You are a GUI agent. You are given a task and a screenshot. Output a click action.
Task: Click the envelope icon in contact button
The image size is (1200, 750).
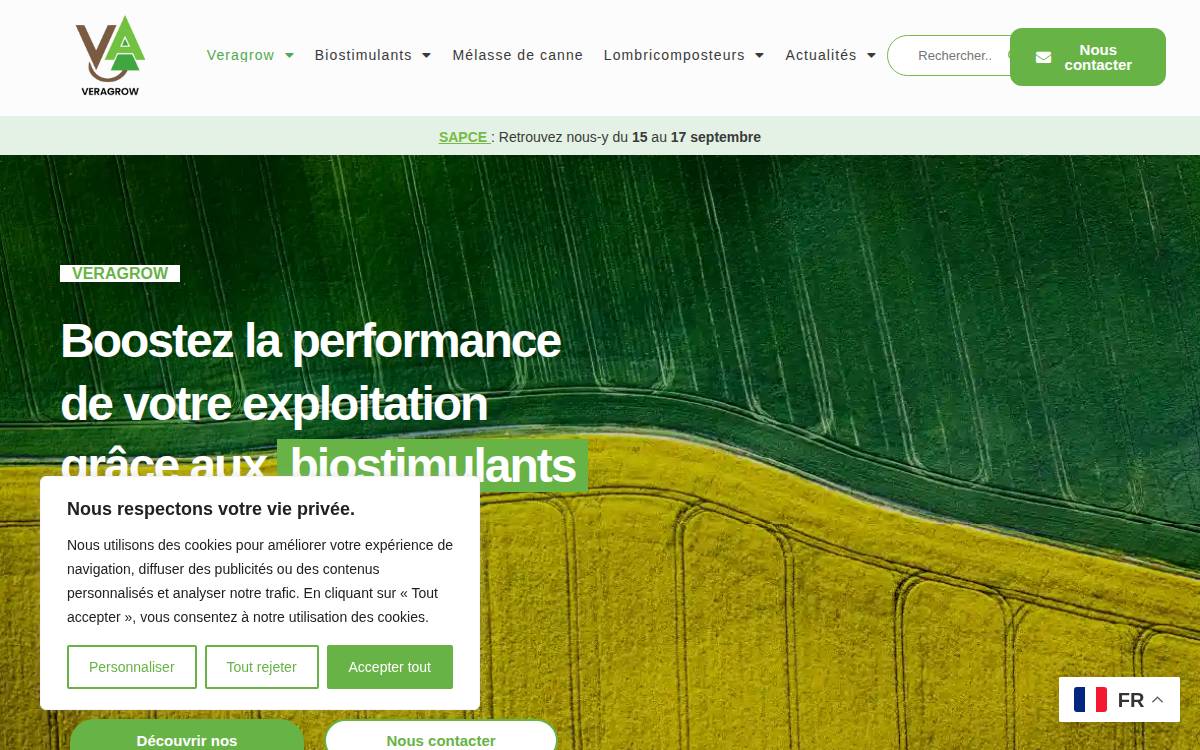(1043, 58)
